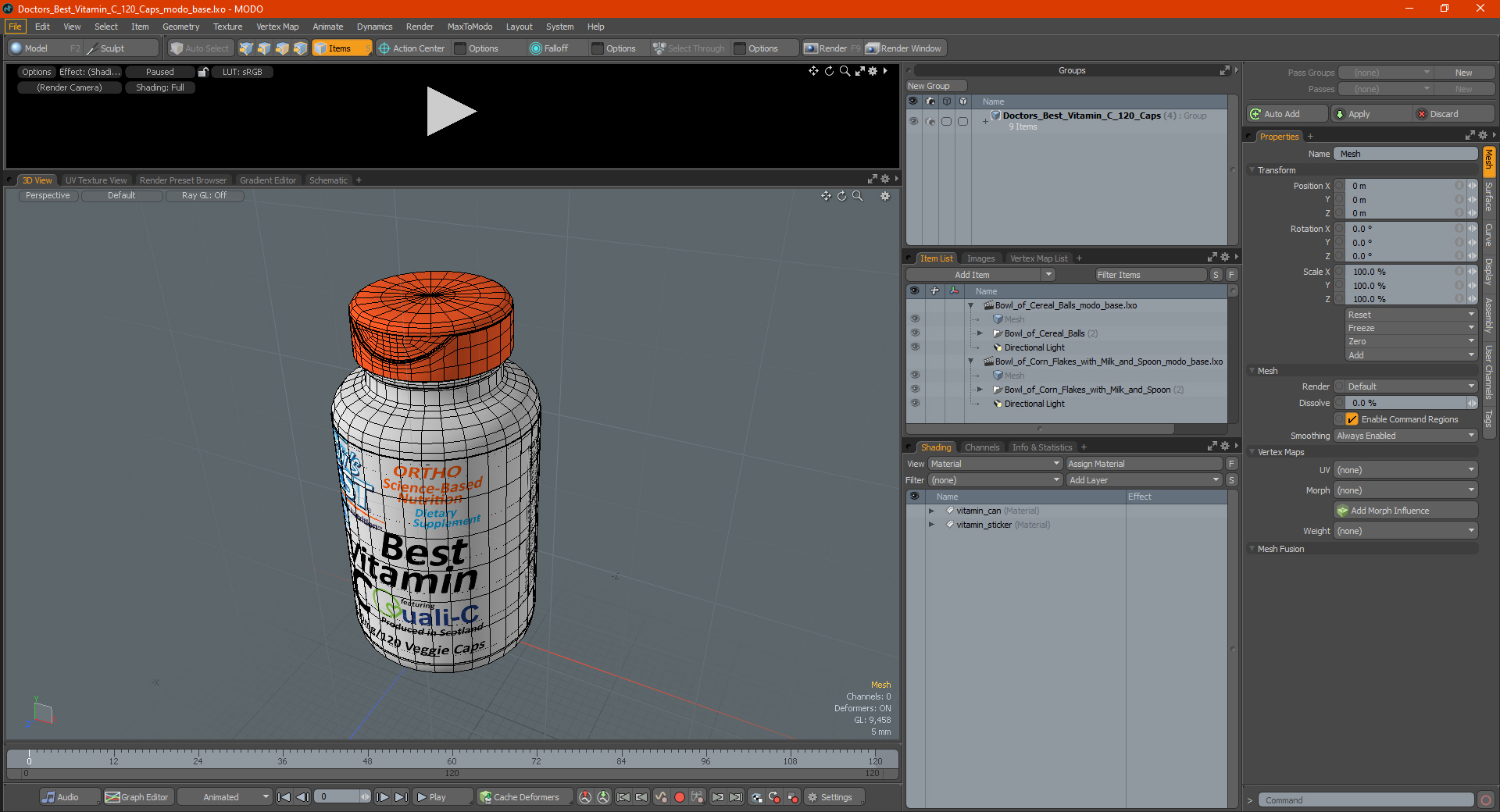This screenshot has width=1500, height=812.
Task: Click the Play animation button
Action: (441, 797)
